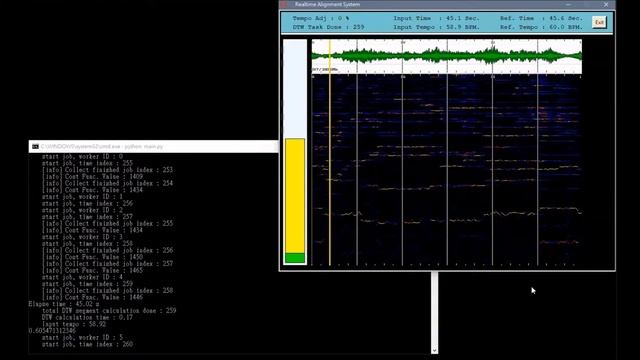
Task: Select the cmd.exe python main.py title bar
Action: pos(154,147)
